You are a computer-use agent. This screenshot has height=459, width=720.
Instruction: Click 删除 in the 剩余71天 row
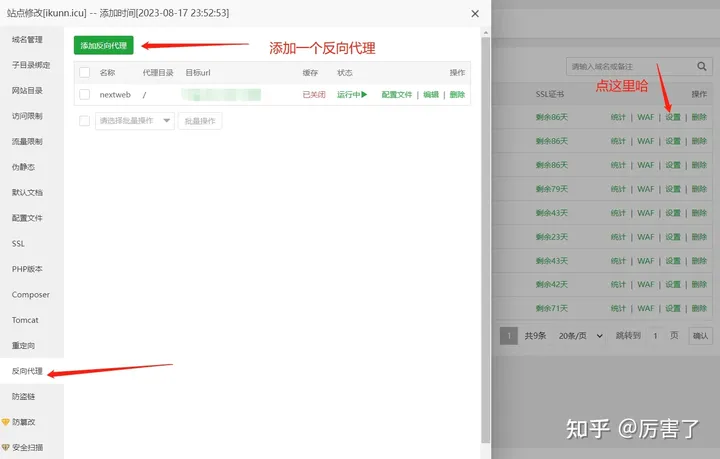click(x=699, y=308)
